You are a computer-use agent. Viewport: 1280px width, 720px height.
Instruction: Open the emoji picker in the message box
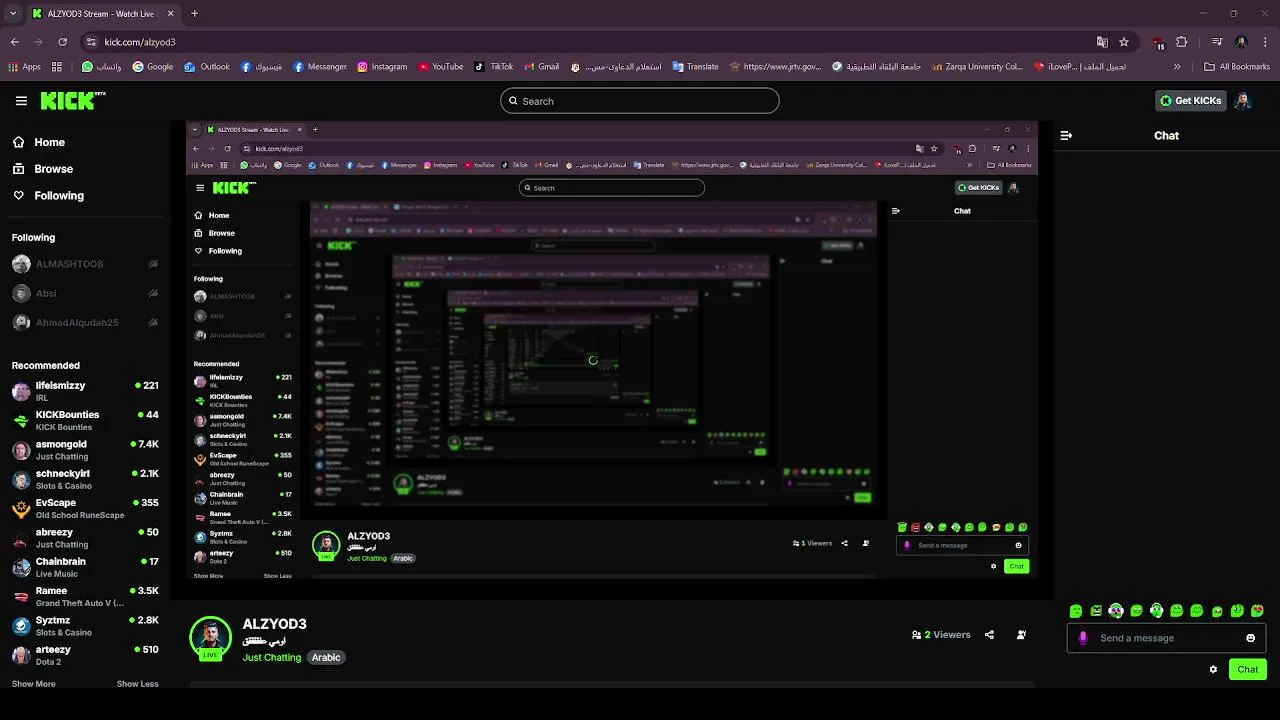click(x=1250, y=638)
